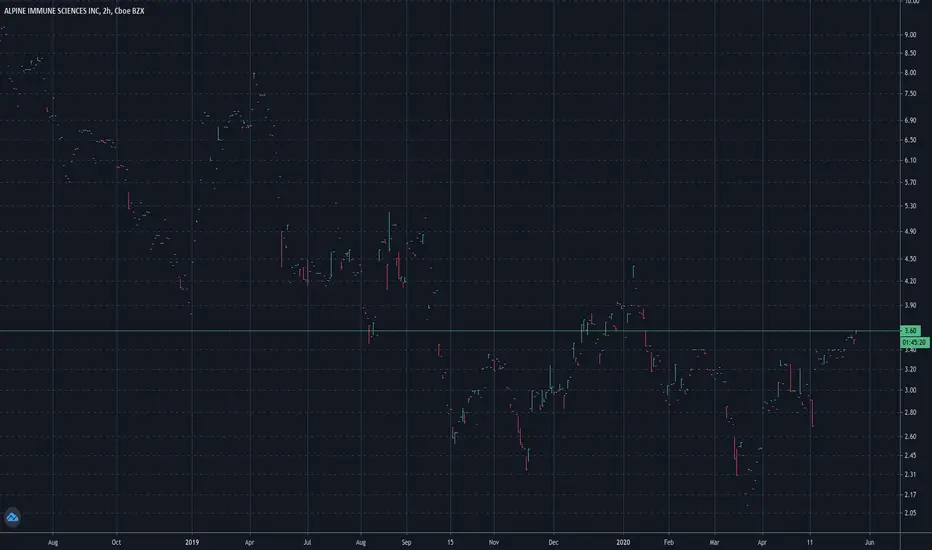Click the 9.00 price axis label
The image size is (932, 550).
point(910,35)
